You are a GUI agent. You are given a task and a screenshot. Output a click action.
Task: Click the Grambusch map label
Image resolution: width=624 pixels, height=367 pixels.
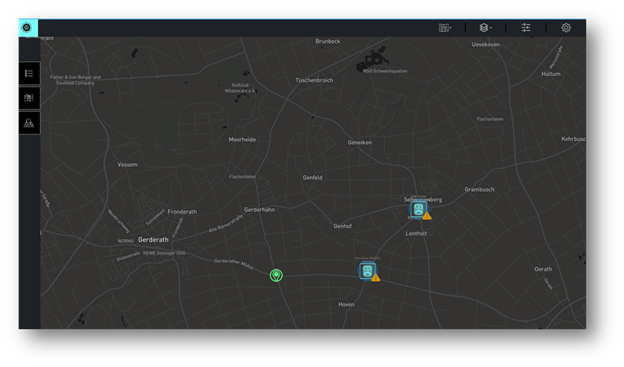[480, 189]
